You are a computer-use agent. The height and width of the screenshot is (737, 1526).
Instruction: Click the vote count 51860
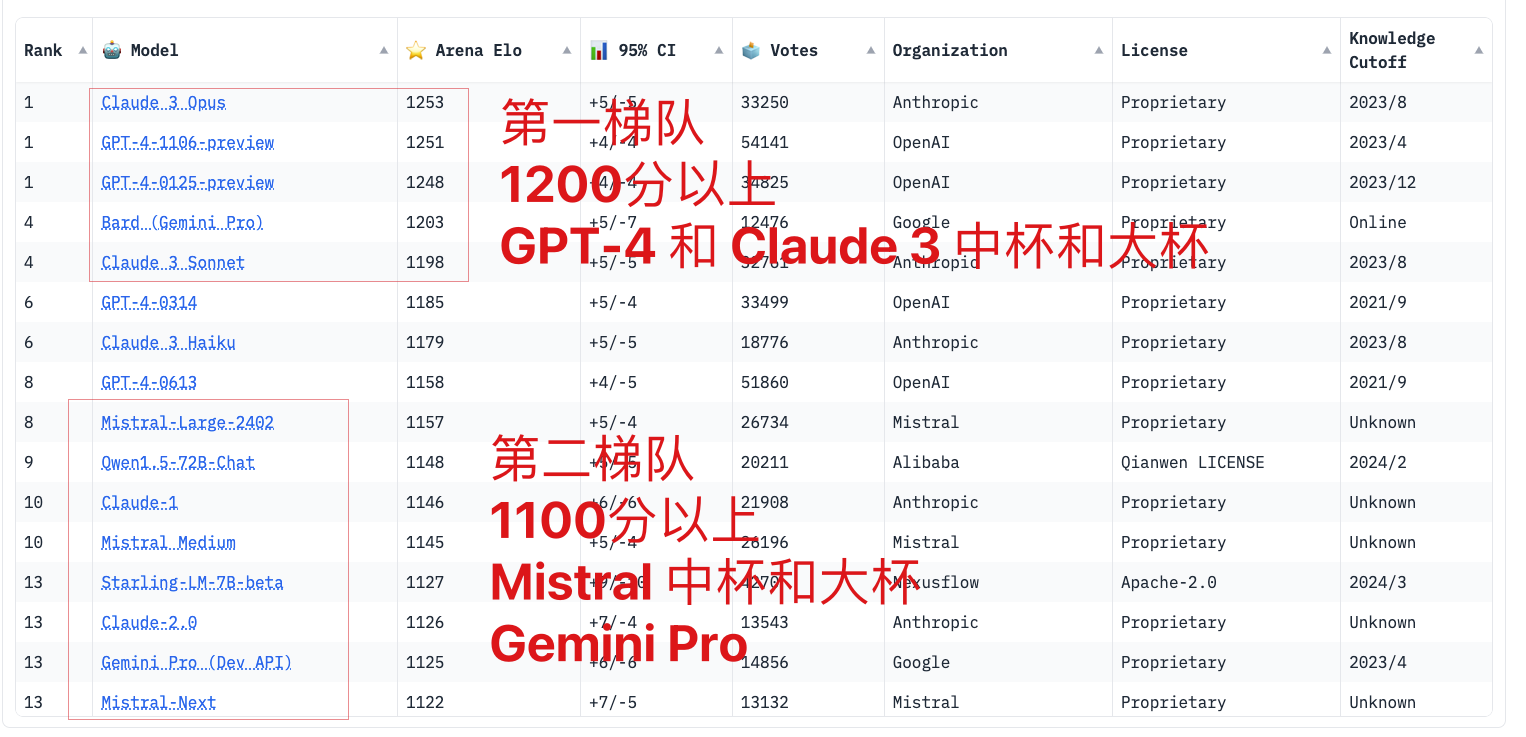click(x=765, y=382)
